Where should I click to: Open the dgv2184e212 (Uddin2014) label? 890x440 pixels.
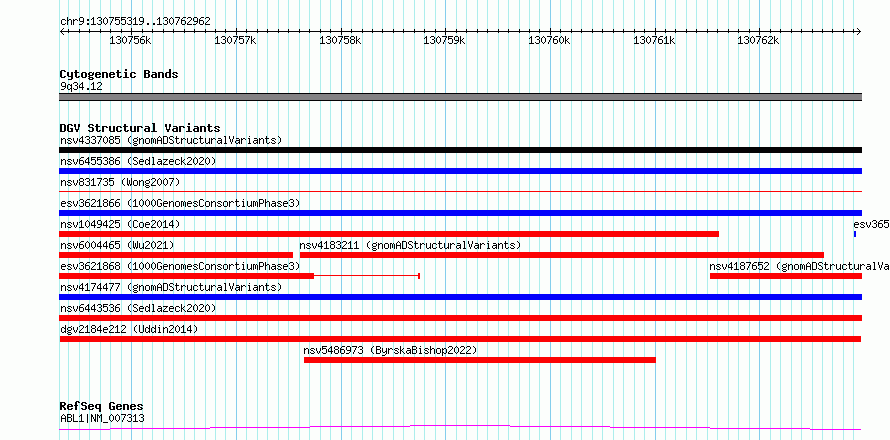pos(129,329)
